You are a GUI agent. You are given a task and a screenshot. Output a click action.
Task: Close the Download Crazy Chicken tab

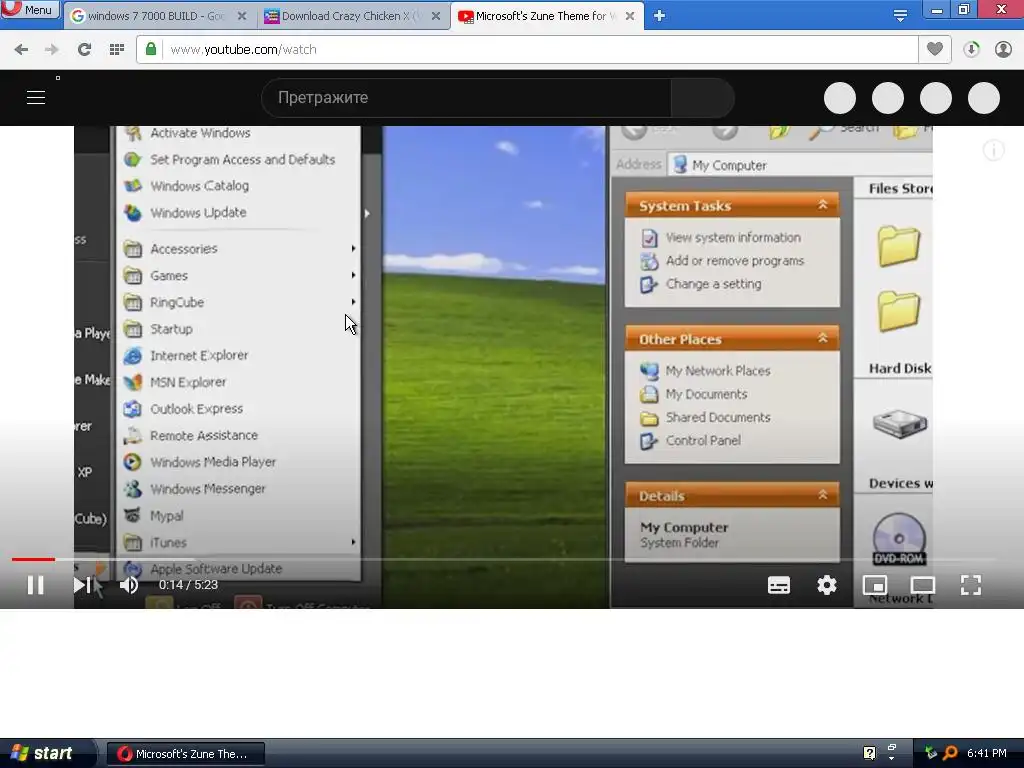click(x=436, y=16)
